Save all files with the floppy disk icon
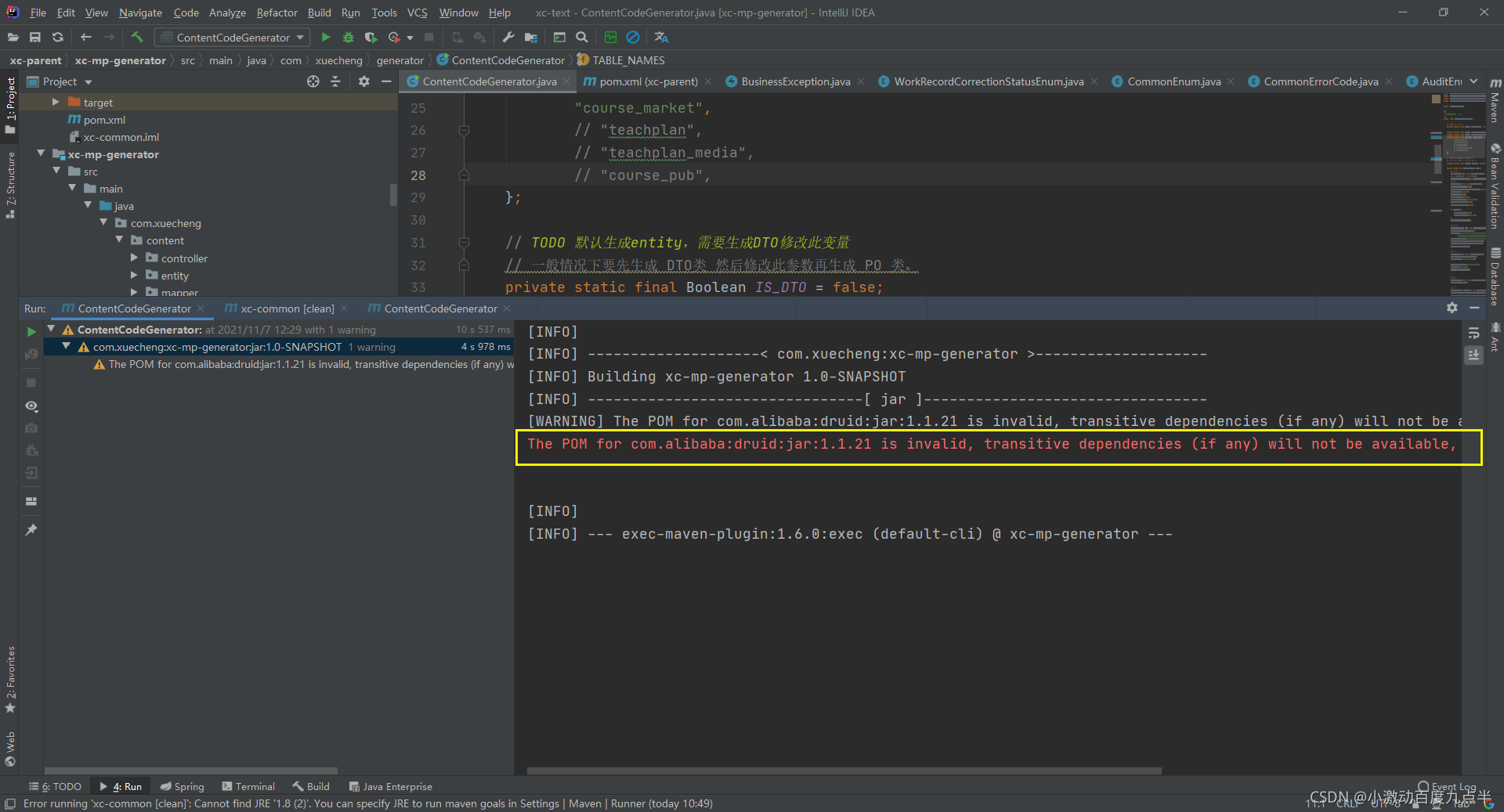The width and height of the screenshot is (1504, 812). pos(35,37)
